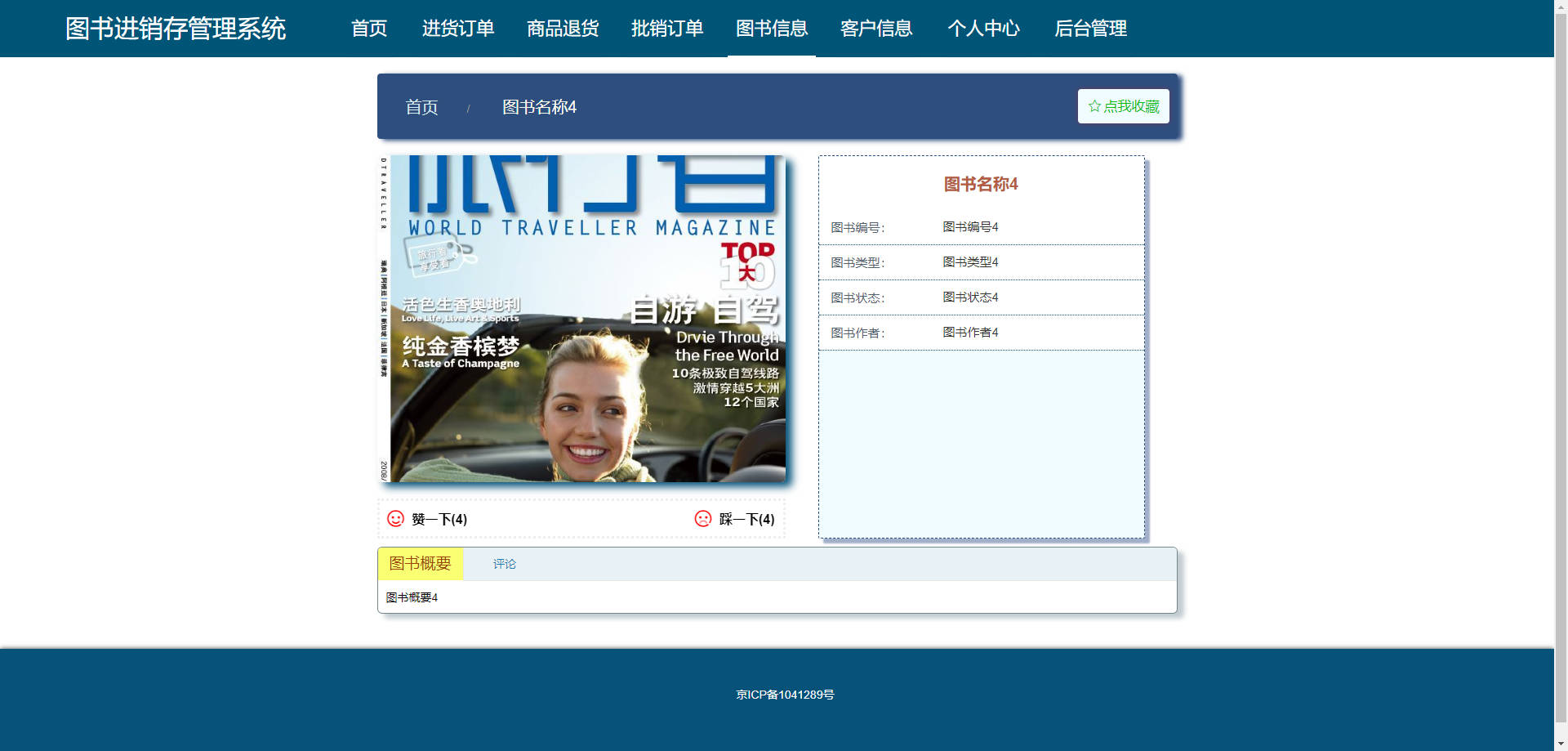The height and width of the screenshot is (751, 1568).
Task: Click the 踩一下(4) dislike label
Action: pos(746,520)
